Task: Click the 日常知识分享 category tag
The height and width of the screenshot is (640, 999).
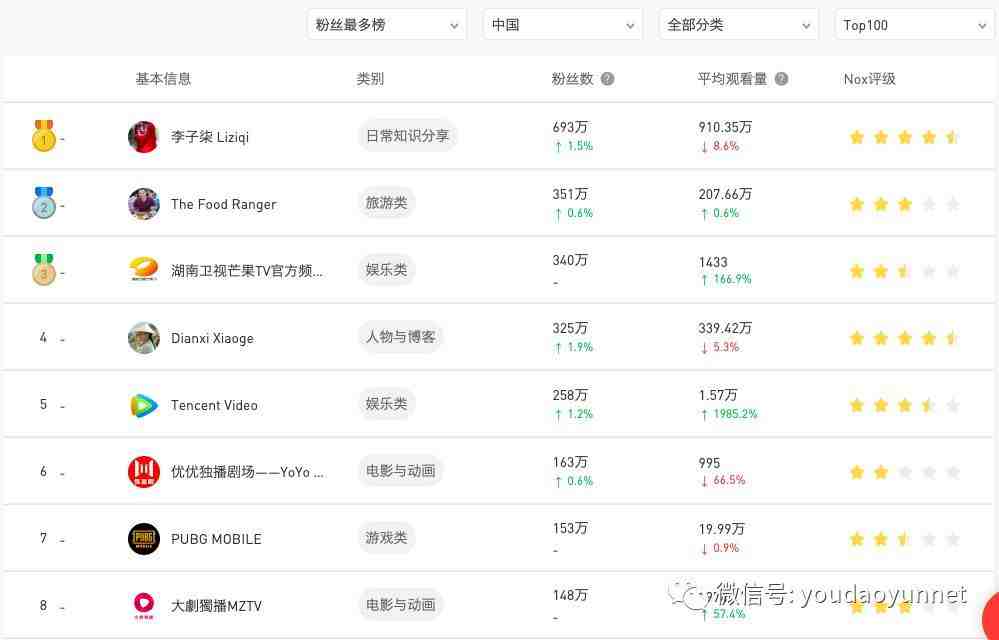Action: [408, 136]
